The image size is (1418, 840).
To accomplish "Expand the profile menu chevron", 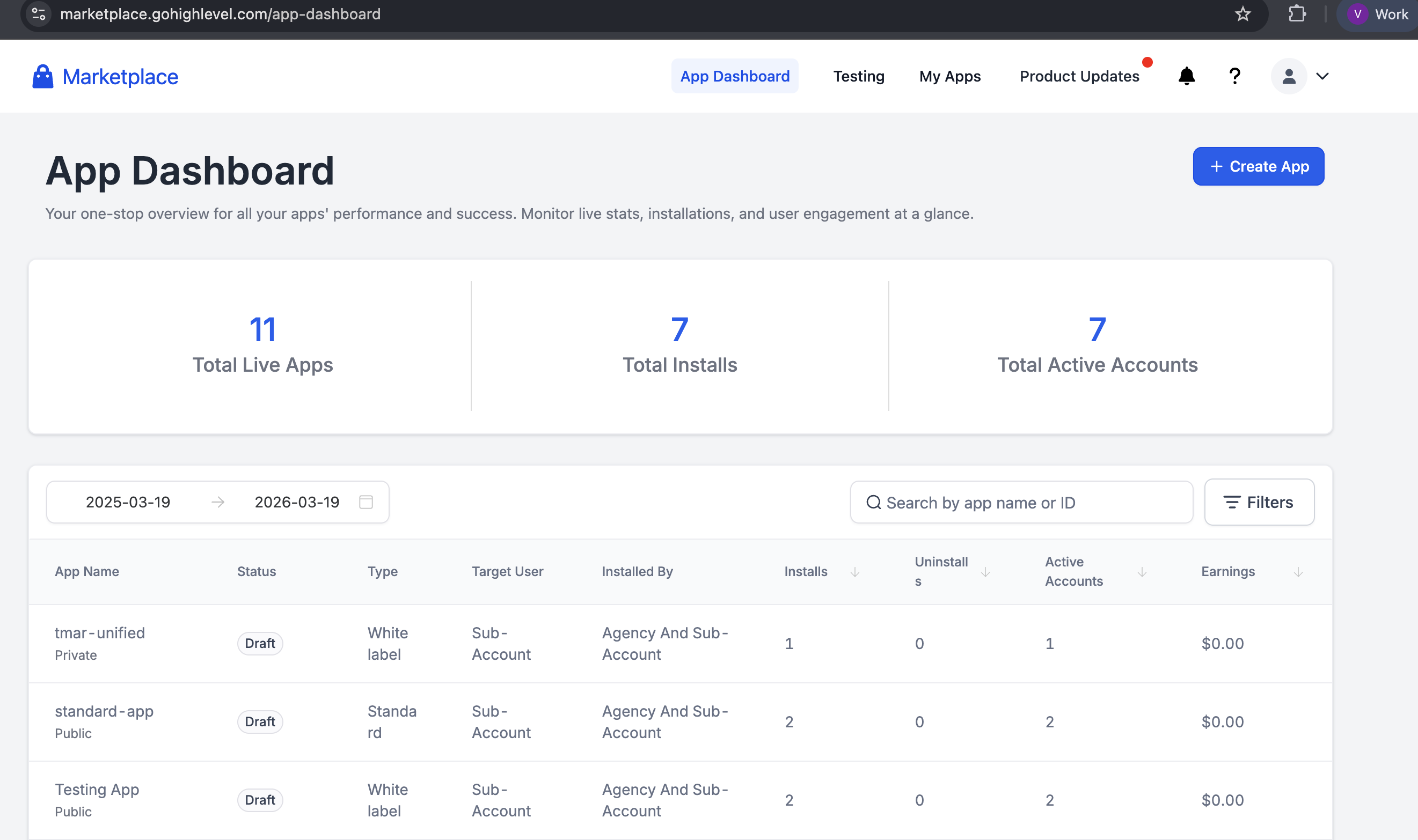I will (1322, 76).
